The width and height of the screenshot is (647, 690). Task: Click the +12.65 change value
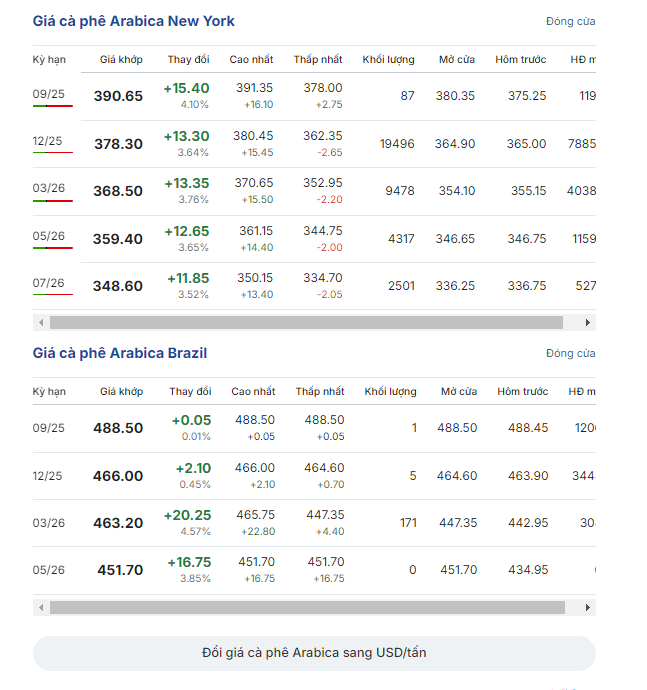(x=187, y=231)
